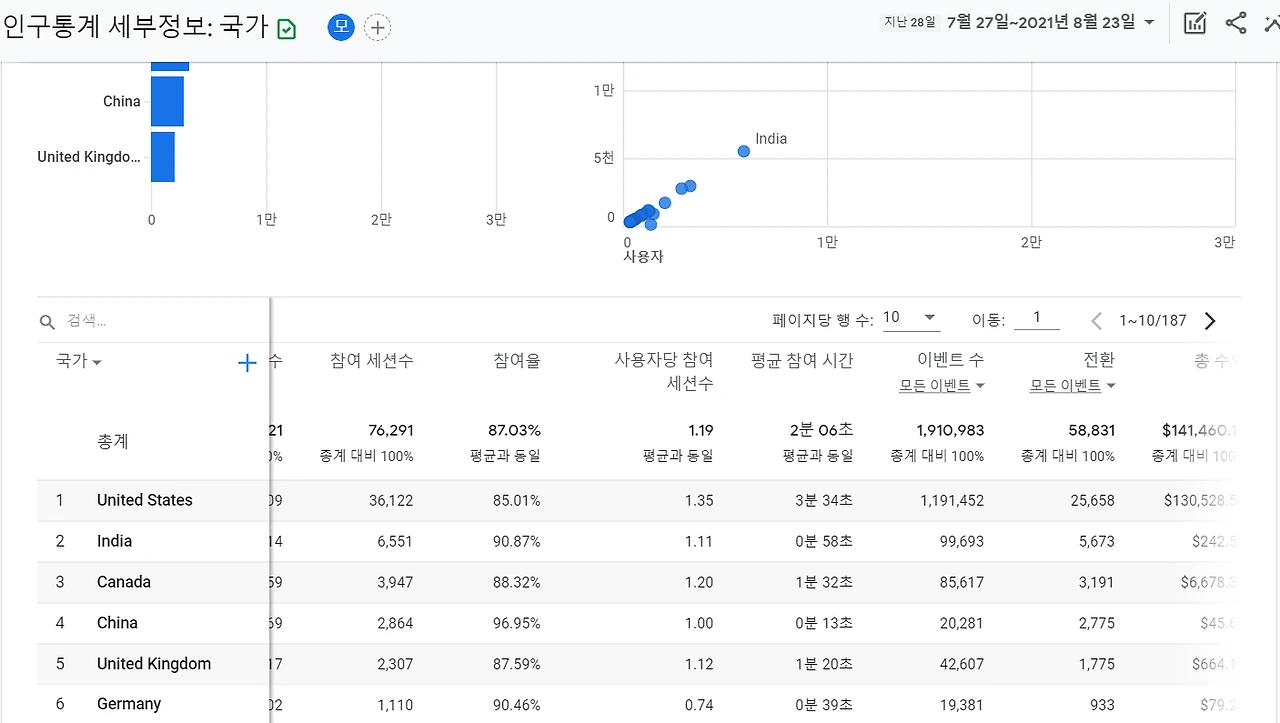The image size is (1280, 723).
Task: Click total engaged sessions 76,291
Action: [390, 430]
